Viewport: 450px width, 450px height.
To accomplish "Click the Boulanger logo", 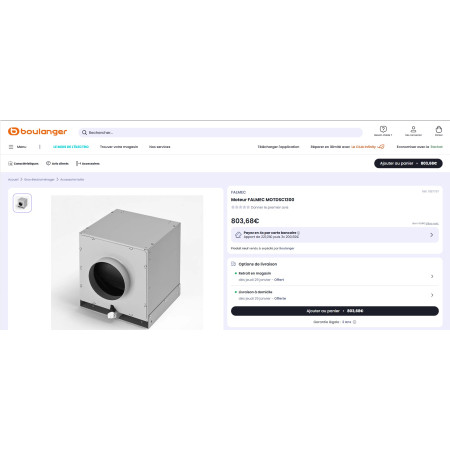I will coord(37,132).
